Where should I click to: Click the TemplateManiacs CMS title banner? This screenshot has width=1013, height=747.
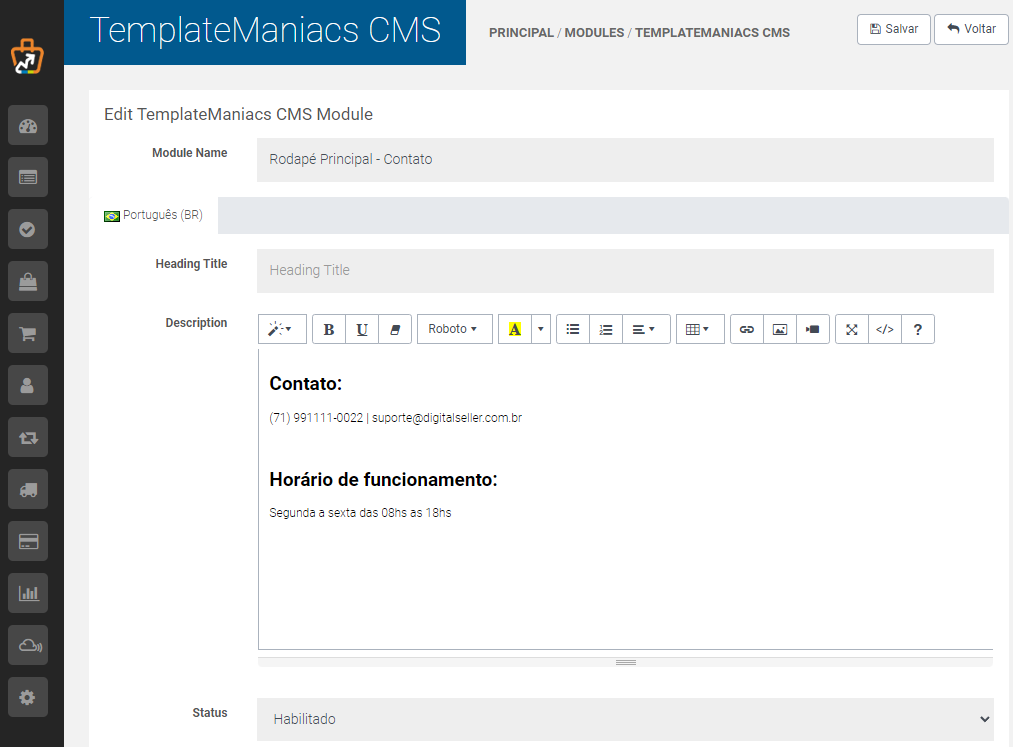click(x=265, y=32)
